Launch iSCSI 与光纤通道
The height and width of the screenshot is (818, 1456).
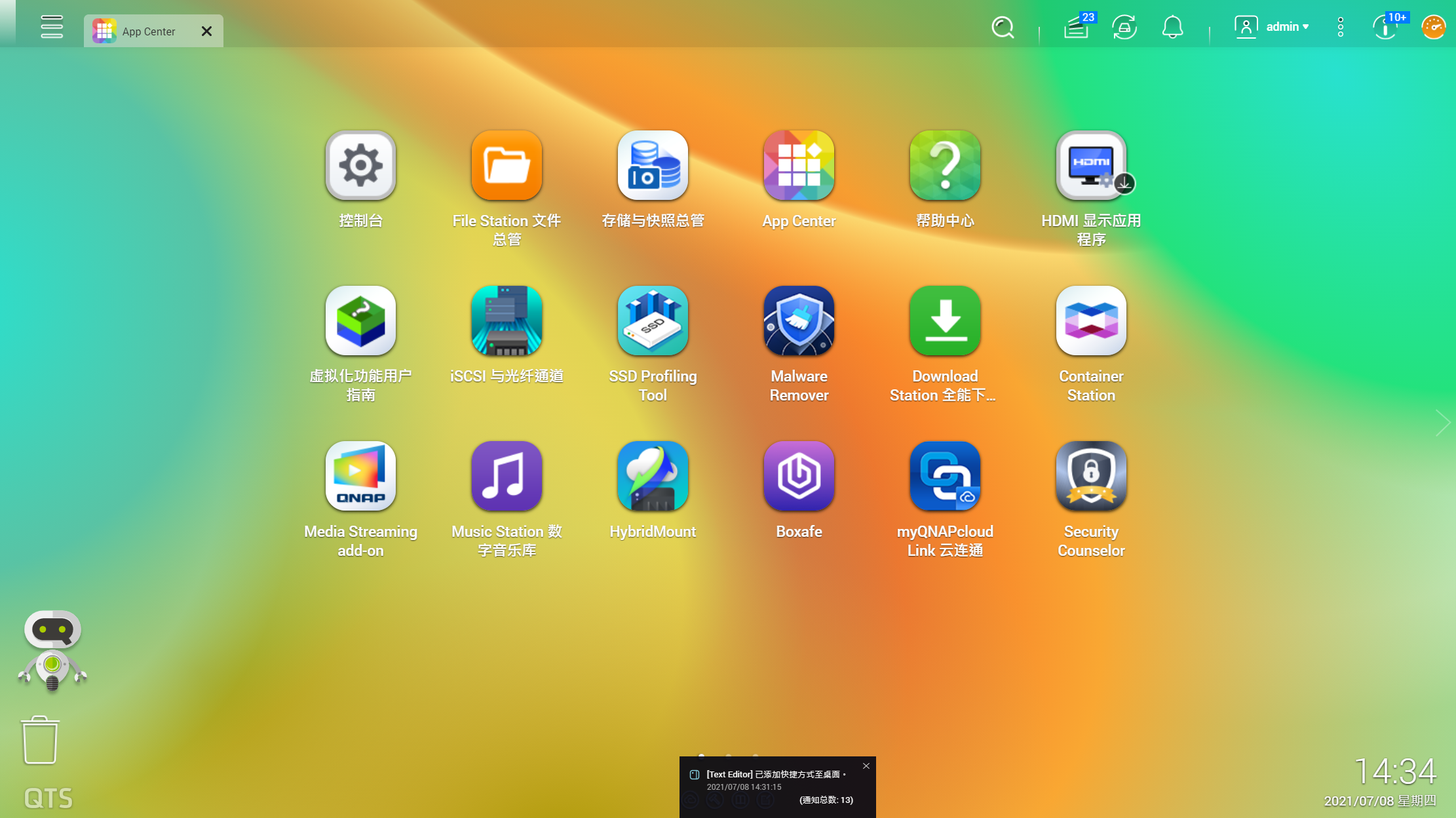click(x=507, y=321)
